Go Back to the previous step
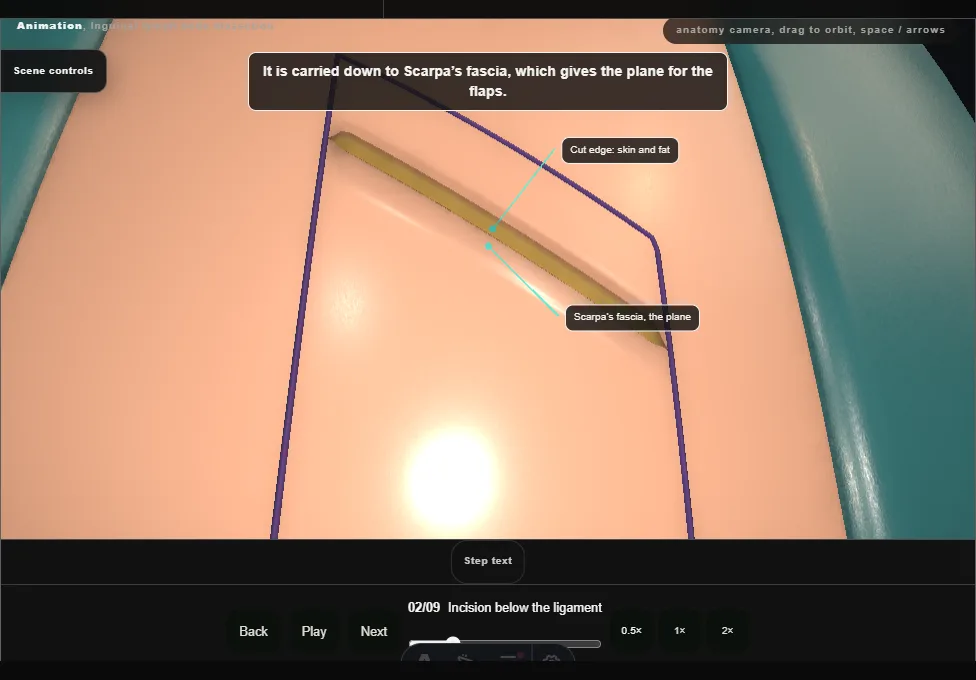This screenshot has width=976, height=680. (x=253, y=631)
